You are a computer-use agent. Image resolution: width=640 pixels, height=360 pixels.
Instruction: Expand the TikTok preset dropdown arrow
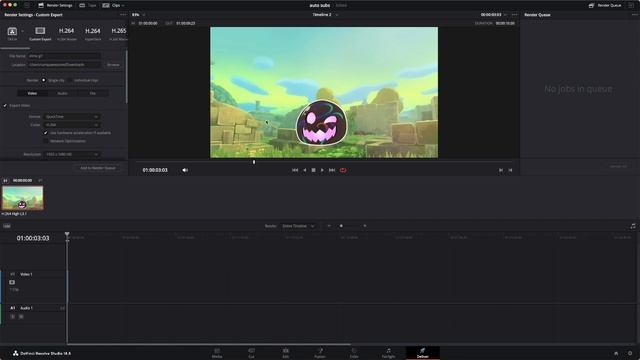(x=22, y=31)
